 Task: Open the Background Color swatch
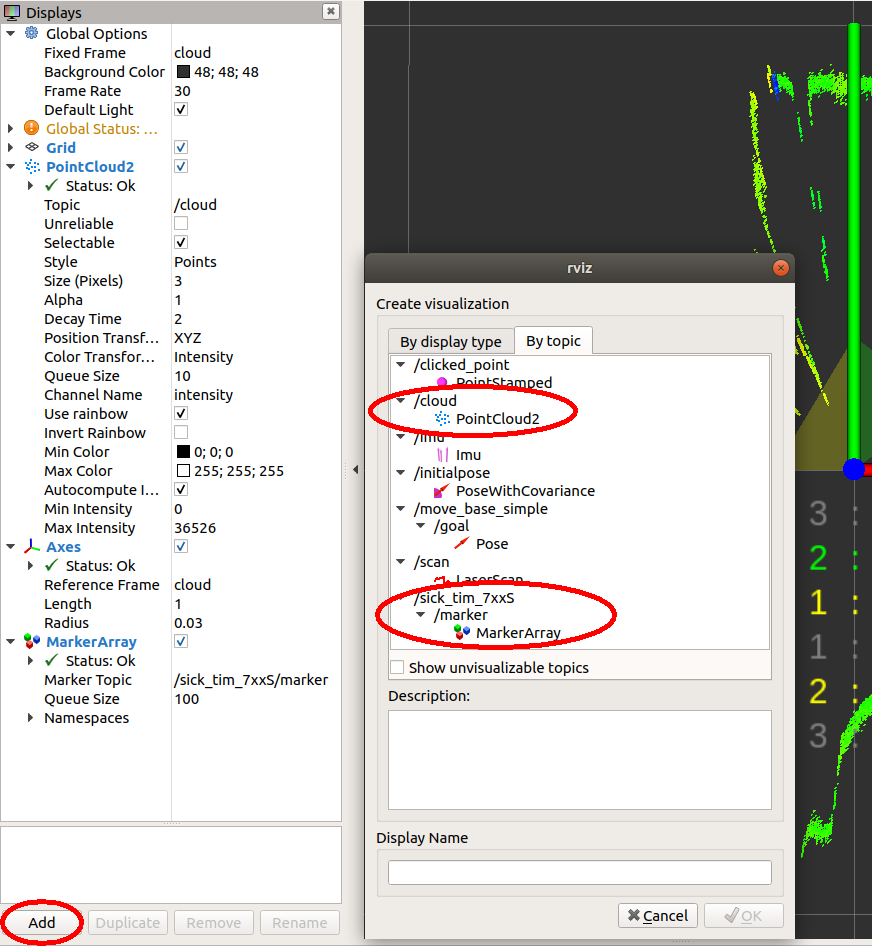(x=180, y=71)
